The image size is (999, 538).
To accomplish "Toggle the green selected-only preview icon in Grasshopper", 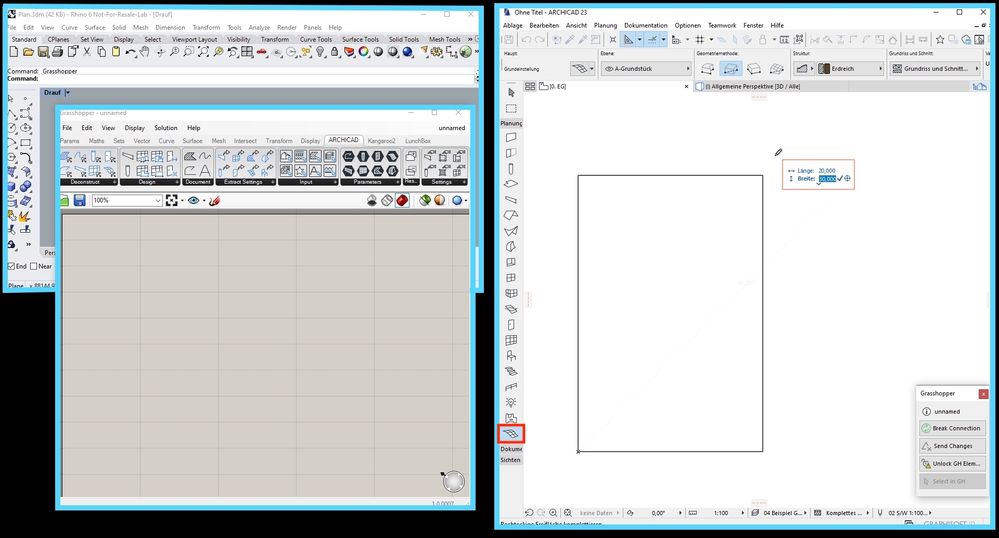I will point(424,200).
